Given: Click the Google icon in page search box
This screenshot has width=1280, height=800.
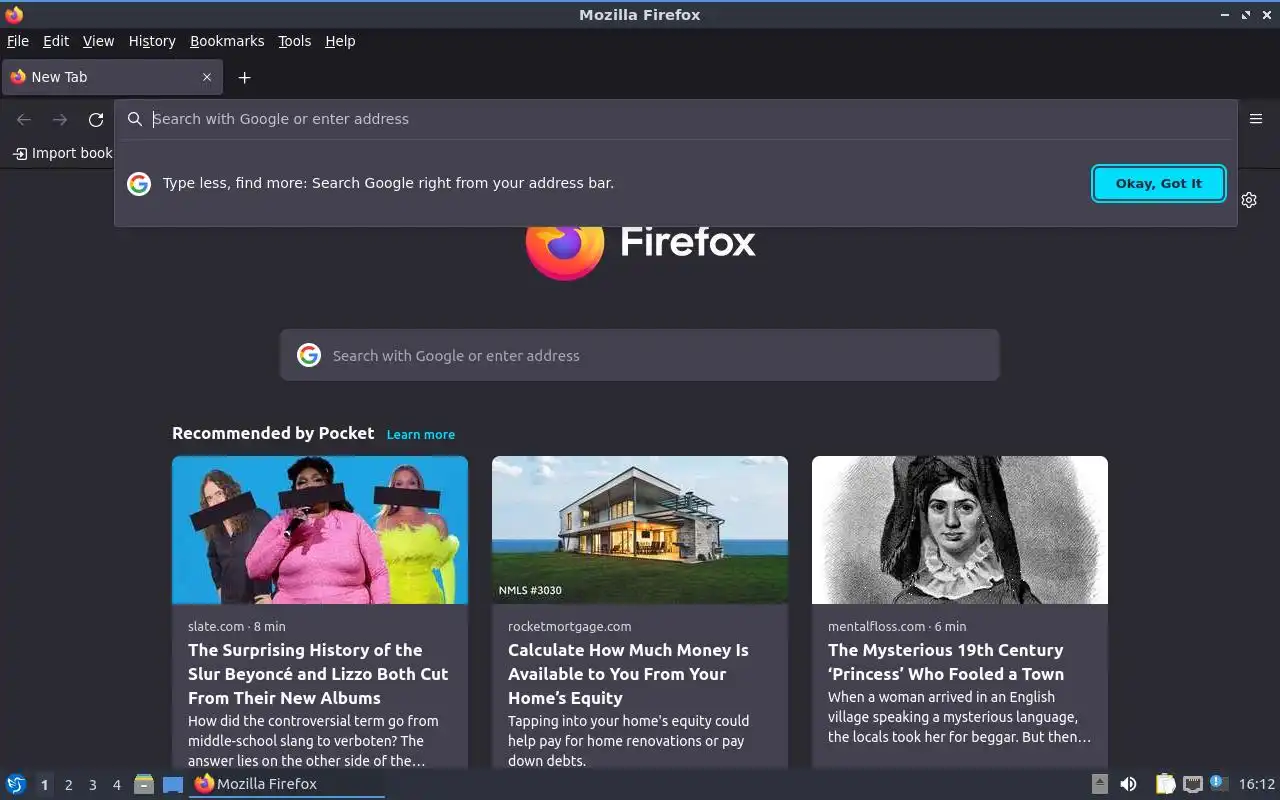Looking at the screenshot, I should 309,355.
